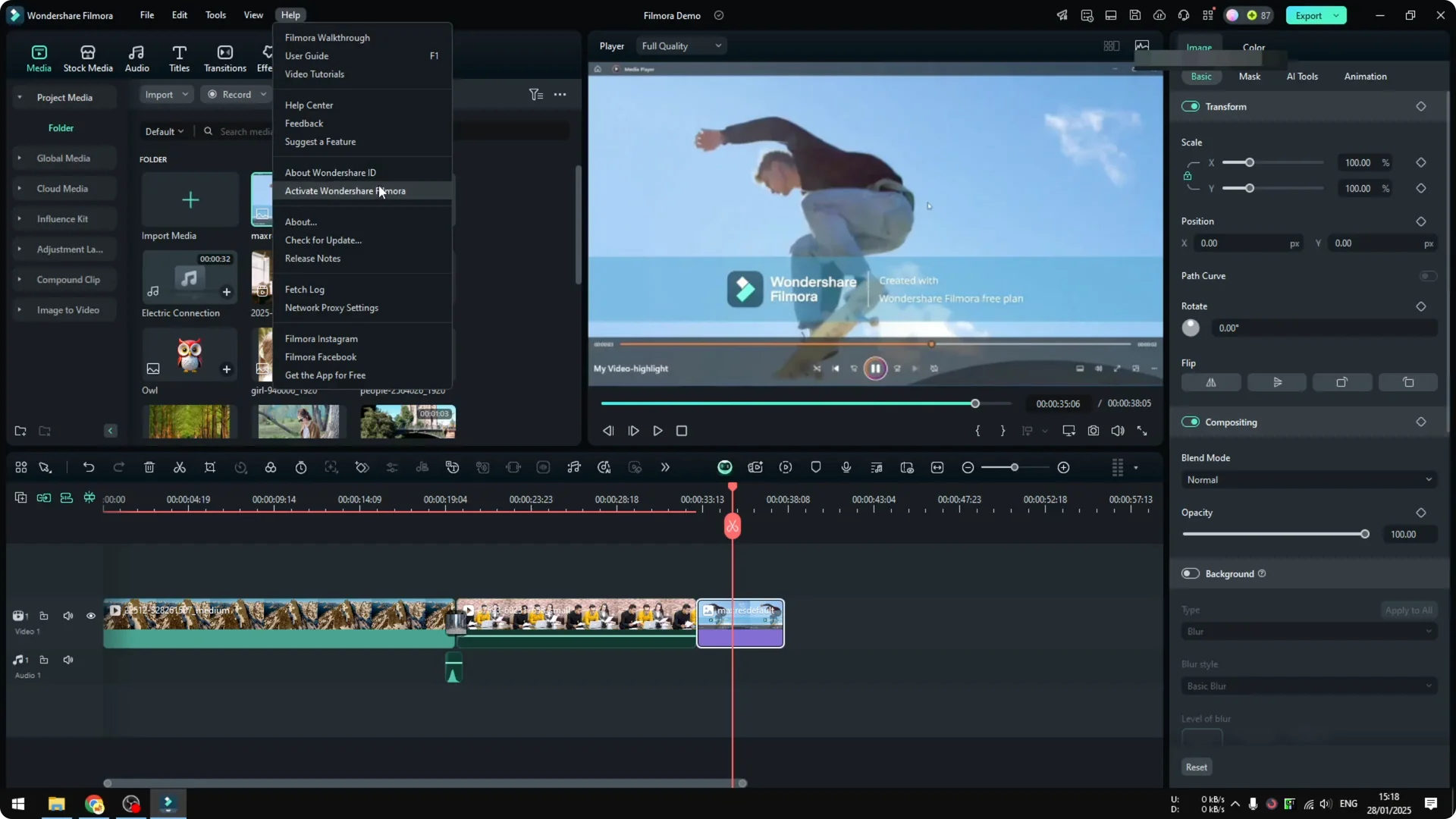This screenshot has width=1456, height=819.
Task: Open the Full Quality player dropdown
Action: 681,45
